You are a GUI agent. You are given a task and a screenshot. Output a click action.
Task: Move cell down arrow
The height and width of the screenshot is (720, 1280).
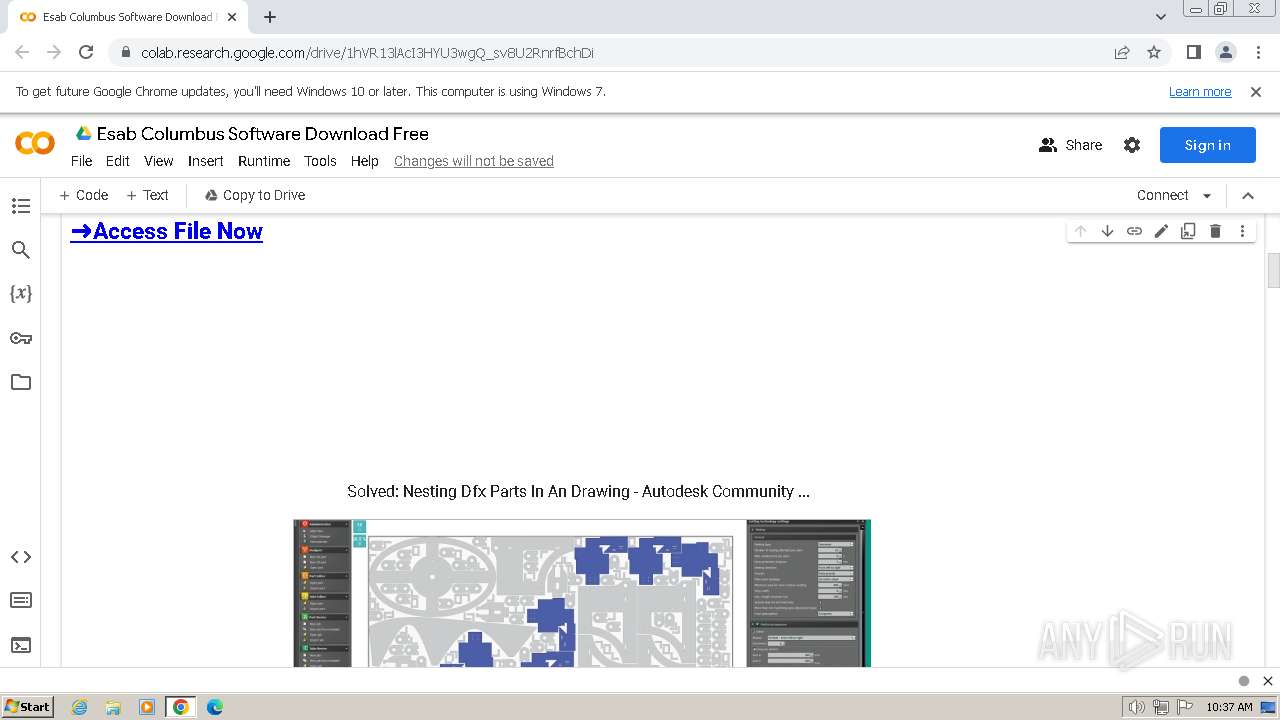coord(1107,231)
